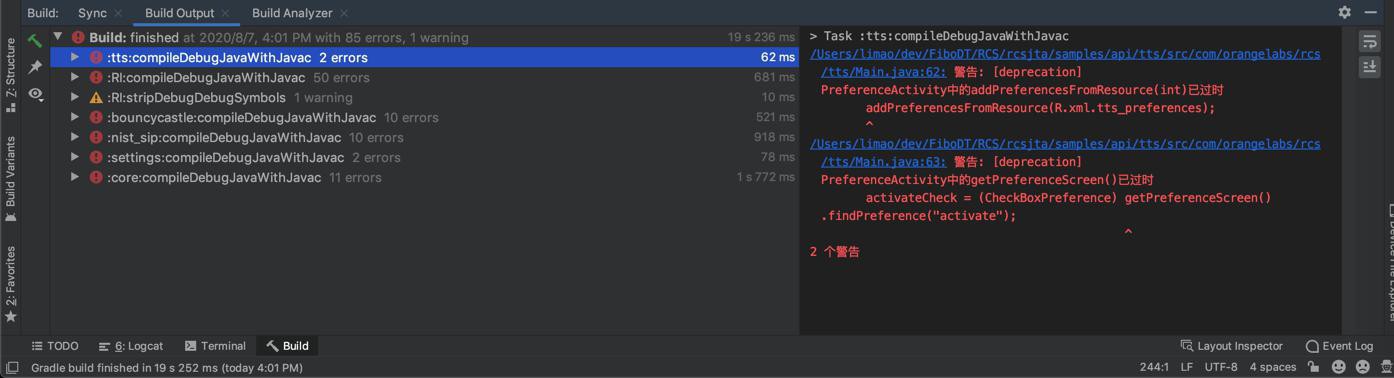Click scroll to end icon
Viewport: 1394px width, 378px height.
1369,66
